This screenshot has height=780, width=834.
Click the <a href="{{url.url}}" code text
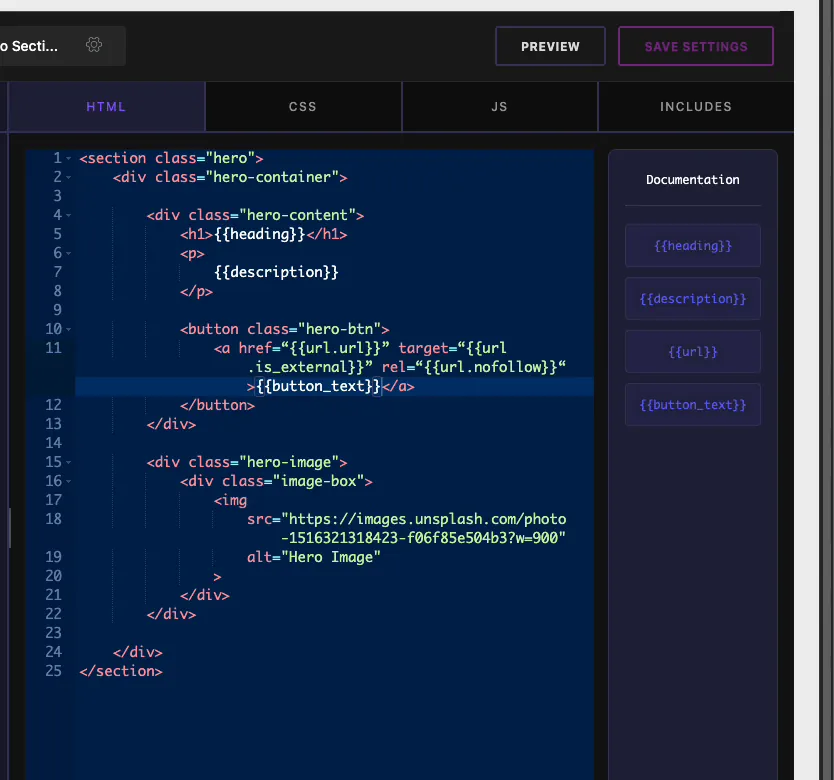point(302,348)
